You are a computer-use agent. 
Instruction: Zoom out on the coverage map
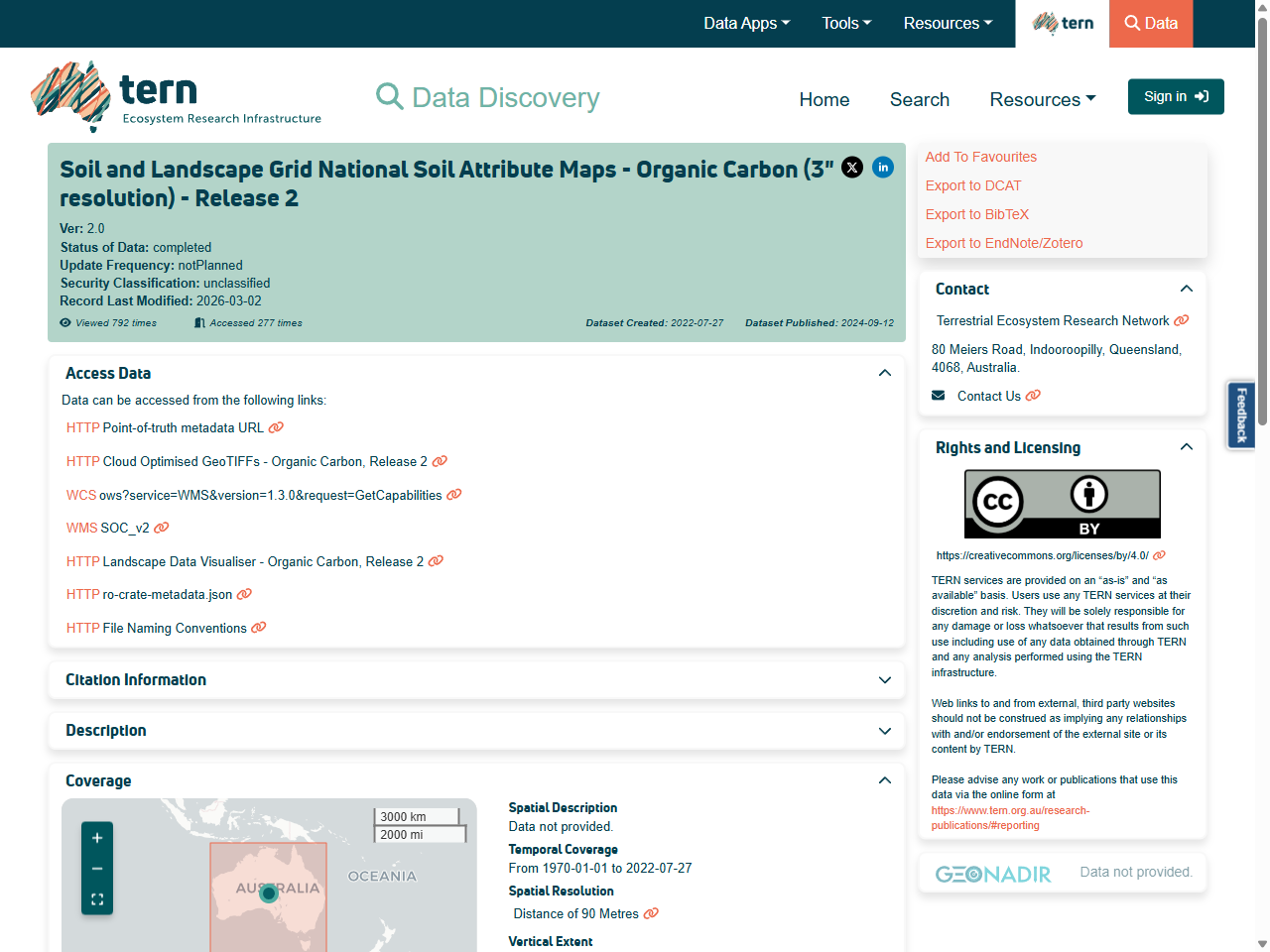point(96,869)
